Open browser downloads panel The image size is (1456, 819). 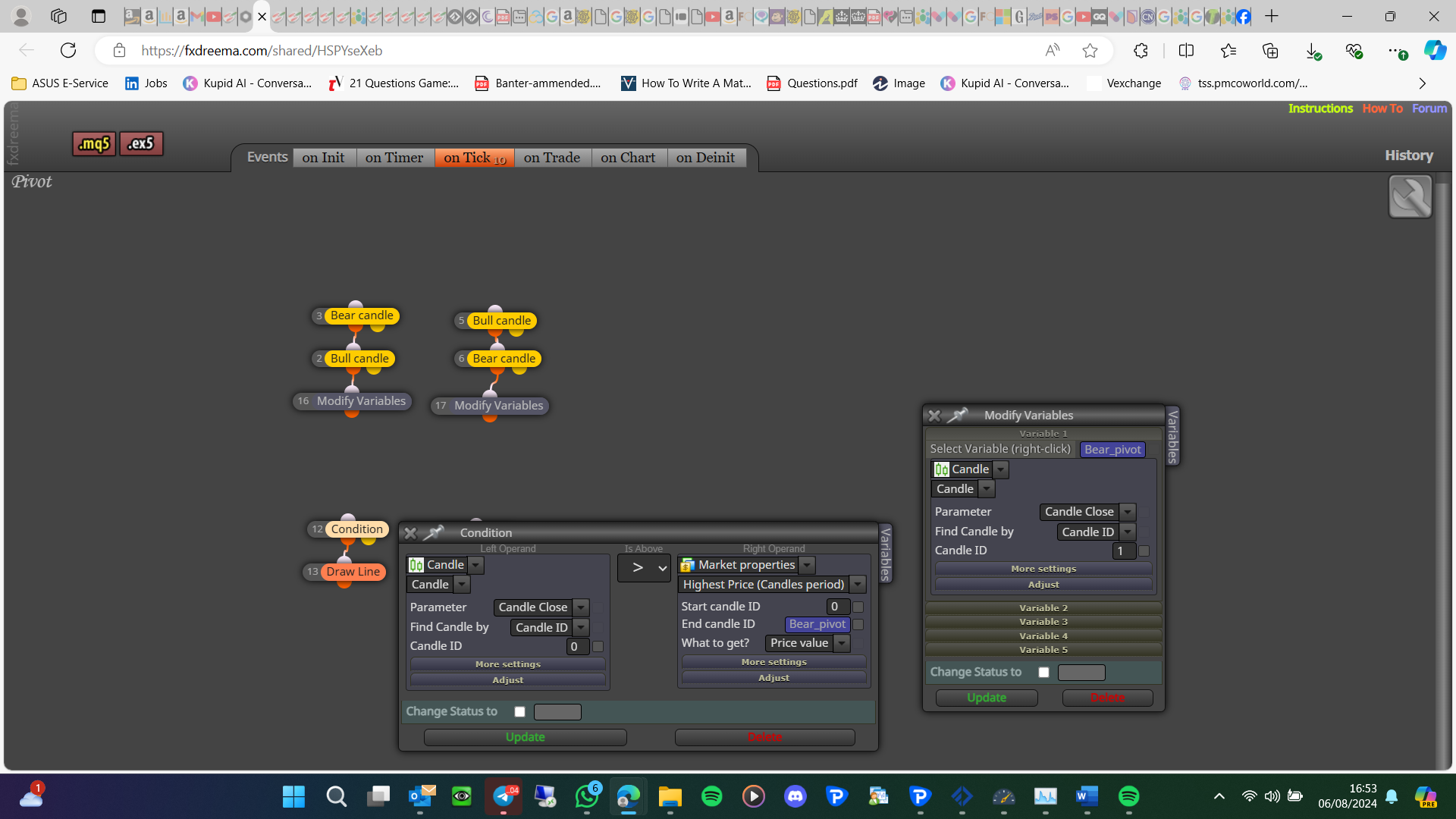click(1313, 51)
